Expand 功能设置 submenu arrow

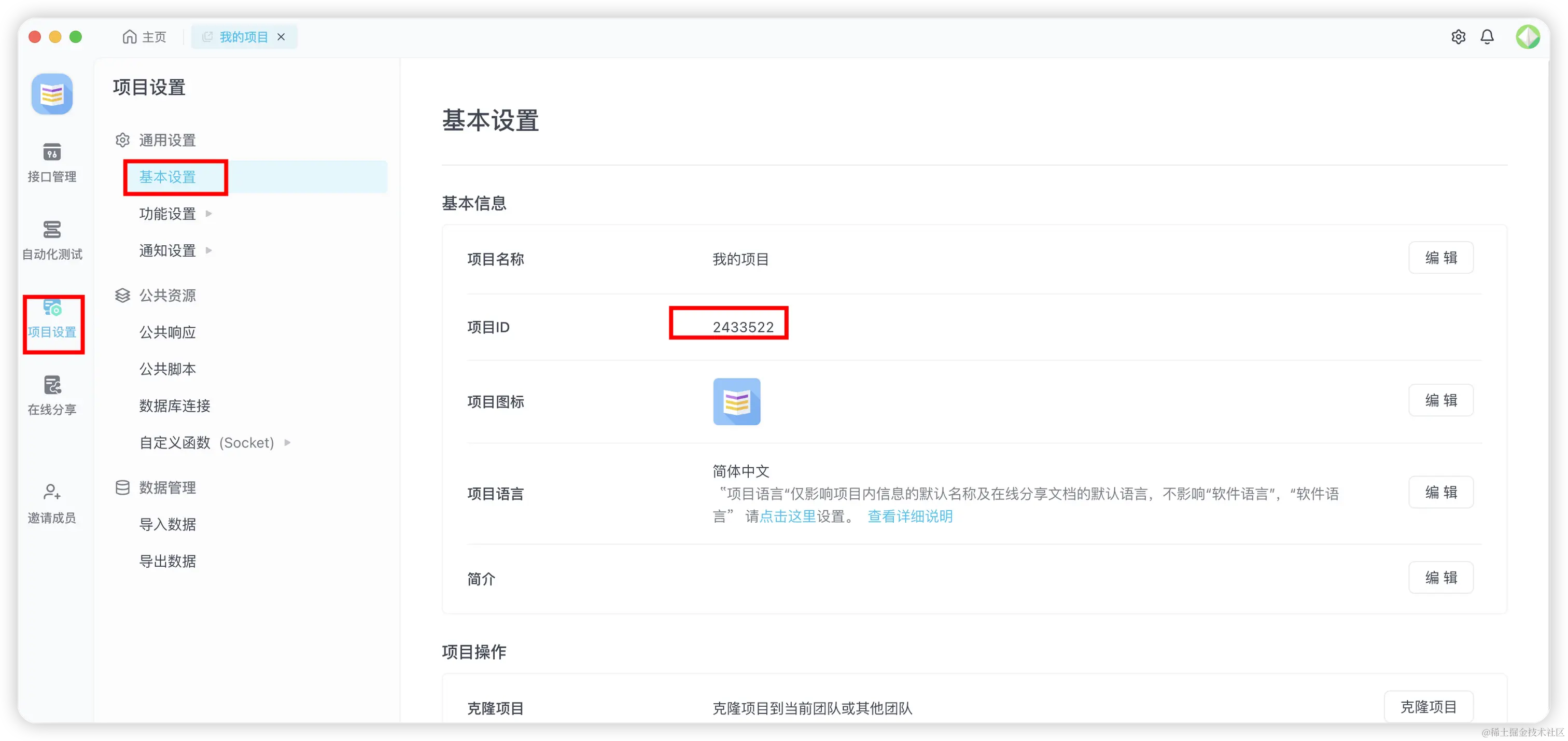click(209, 214)
